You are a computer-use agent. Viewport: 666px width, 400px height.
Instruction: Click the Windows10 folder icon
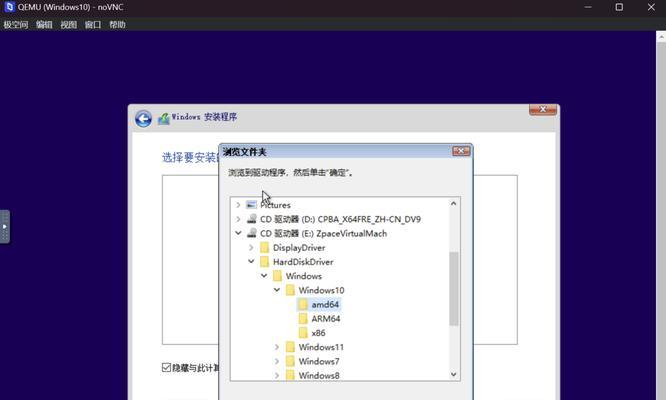[x=290, y=290]
